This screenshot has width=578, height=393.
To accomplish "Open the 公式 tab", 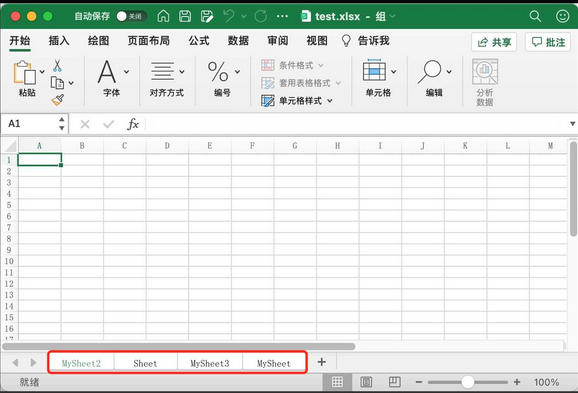I will pos(199,41).
